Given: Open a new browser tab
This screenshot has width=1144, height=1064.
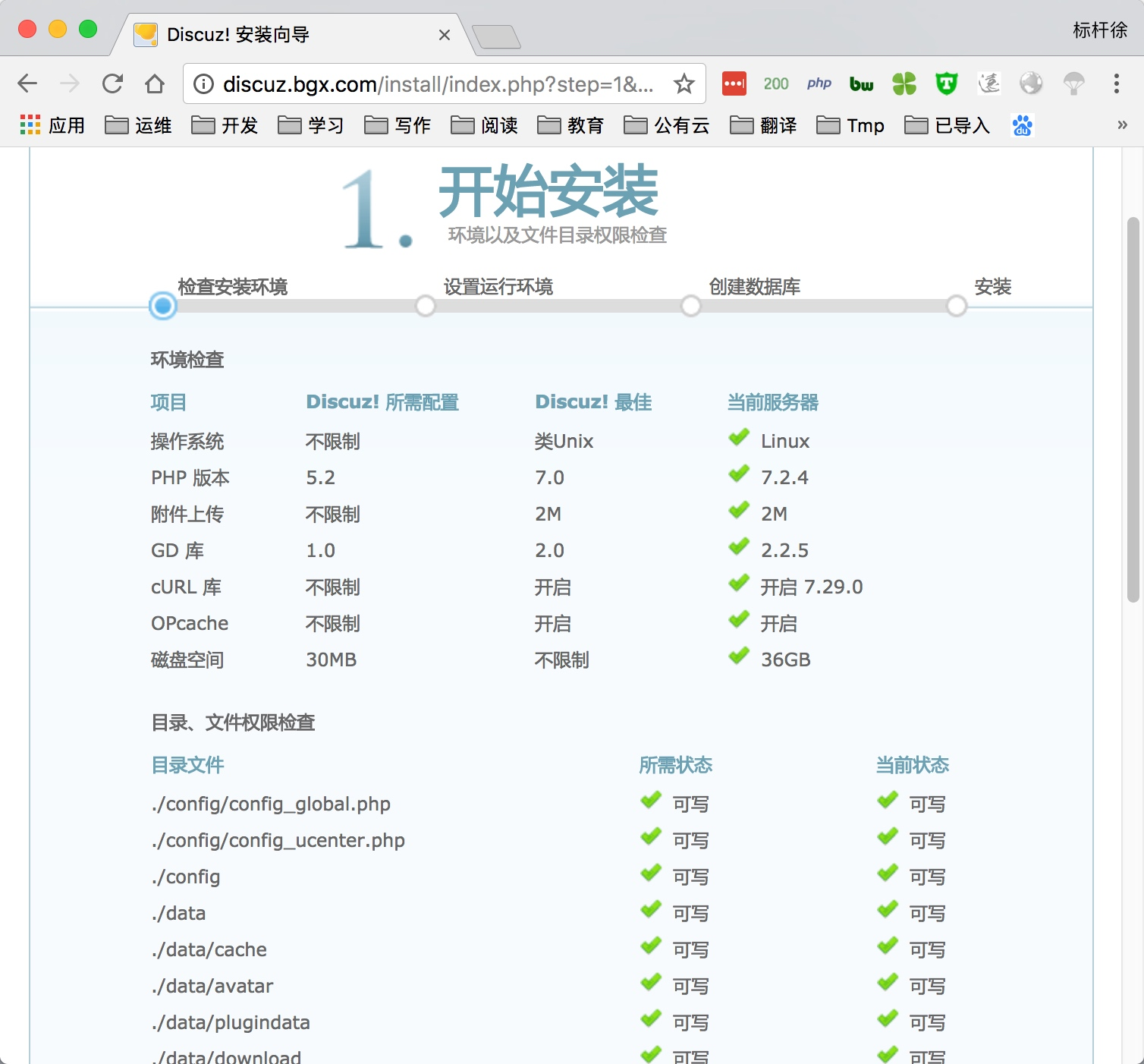Looking at the screenshot, I should (496, 36).
